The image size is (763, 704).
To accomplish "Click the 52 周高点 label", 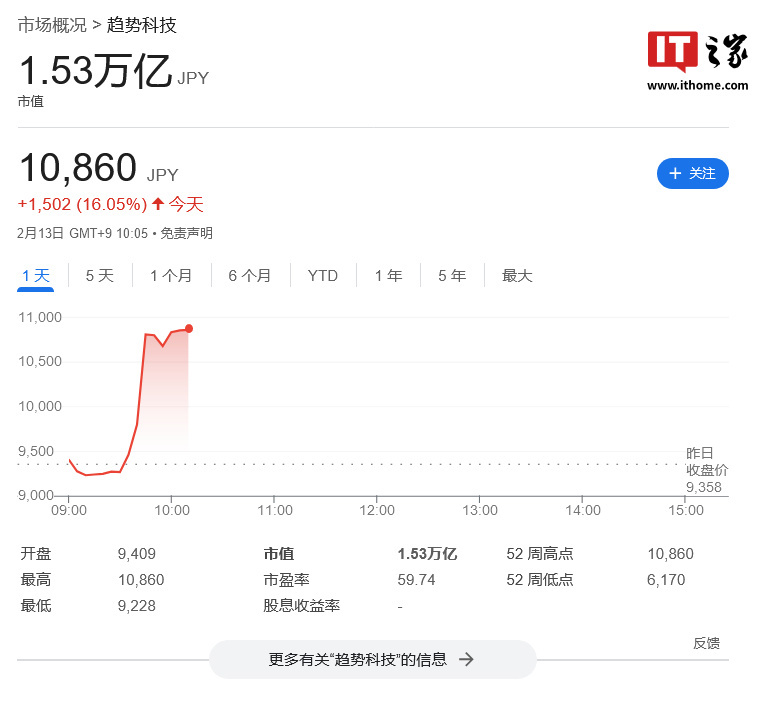I will pyautogui.click(x=540, y=554).
